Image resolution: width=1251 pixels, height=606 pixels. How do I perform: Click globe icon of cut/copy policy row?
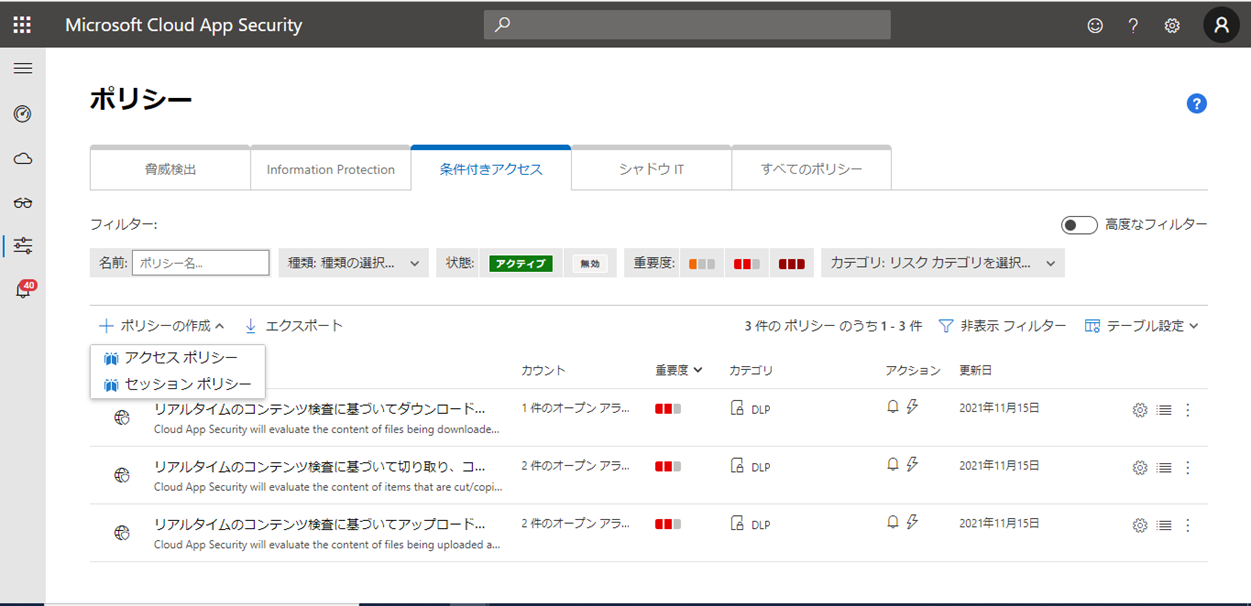122,475
